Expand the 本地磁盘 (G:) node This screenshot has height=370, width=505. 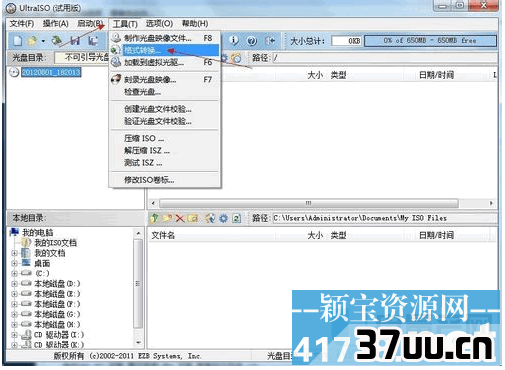(14, 314)
